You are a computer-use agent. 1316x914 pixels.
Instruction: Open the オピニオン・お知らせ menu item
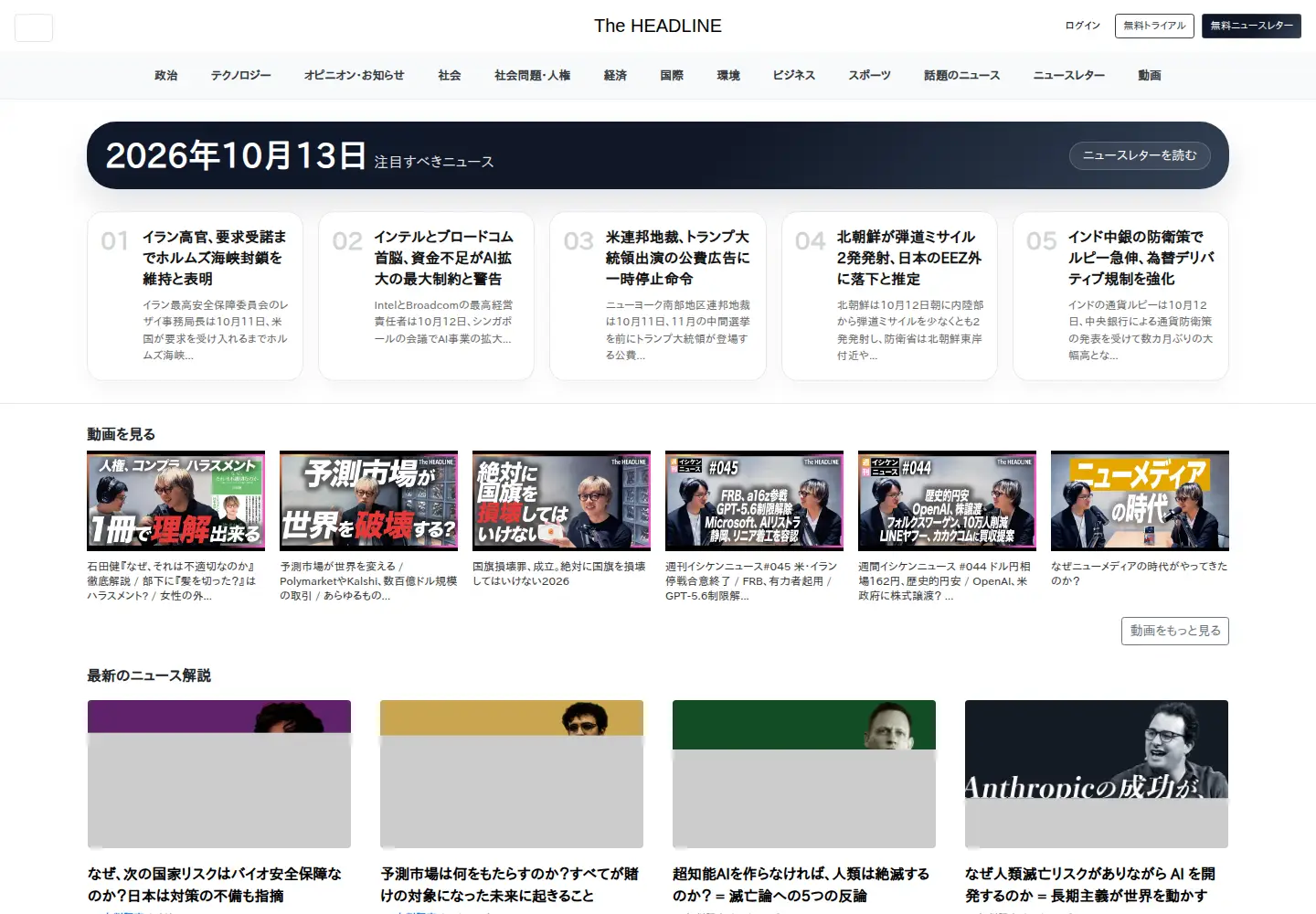coord(354,75)
